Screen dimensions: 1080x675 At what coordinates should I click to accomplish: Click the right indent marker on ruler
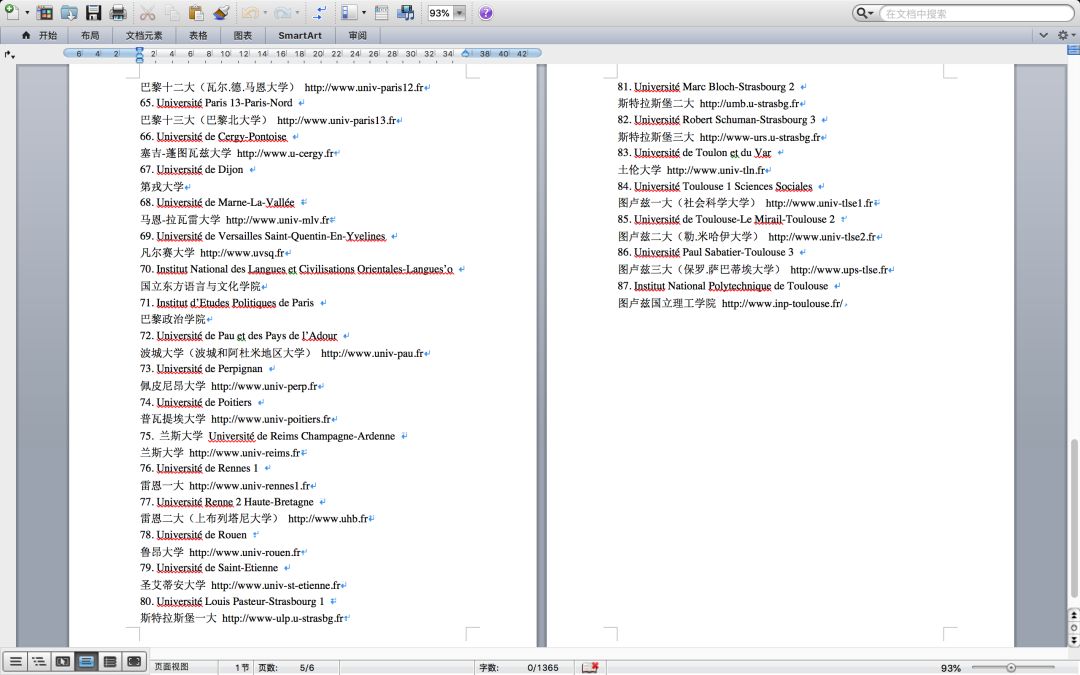(466, 54)
